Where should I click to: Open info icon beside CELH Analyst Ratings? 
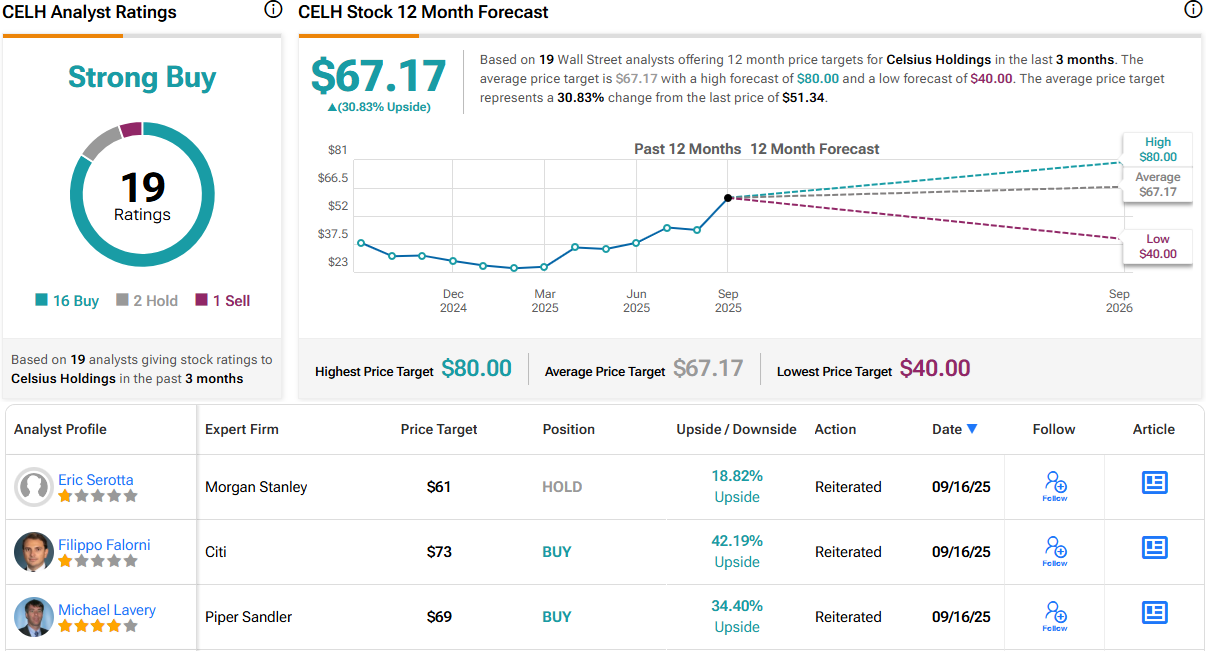click(273, 10)
